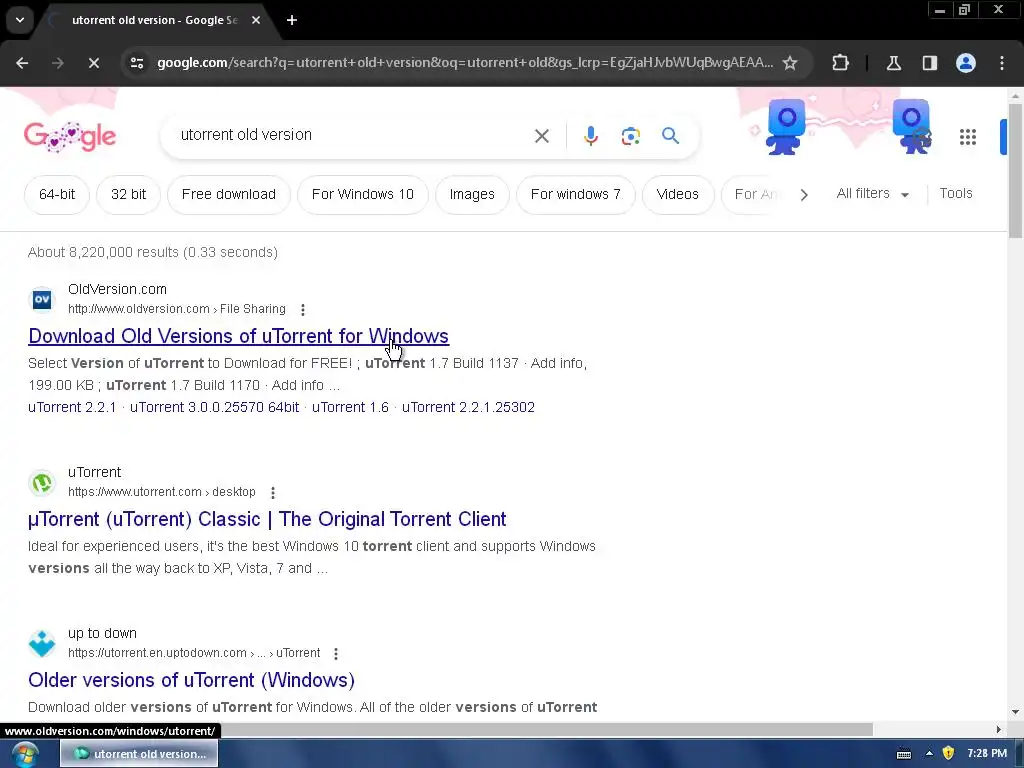Open the Windows Start menu

point(25,754)
